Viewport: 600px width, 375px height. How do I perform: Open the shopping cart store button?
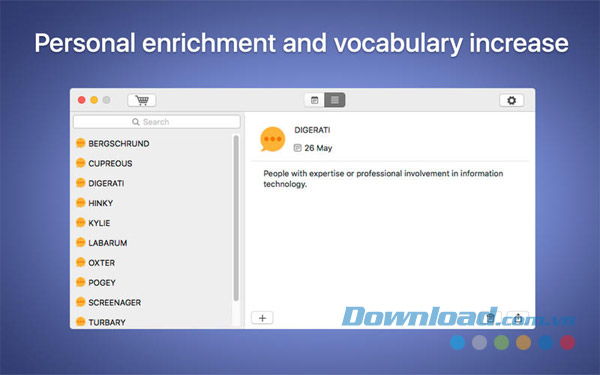pos(142,100)
